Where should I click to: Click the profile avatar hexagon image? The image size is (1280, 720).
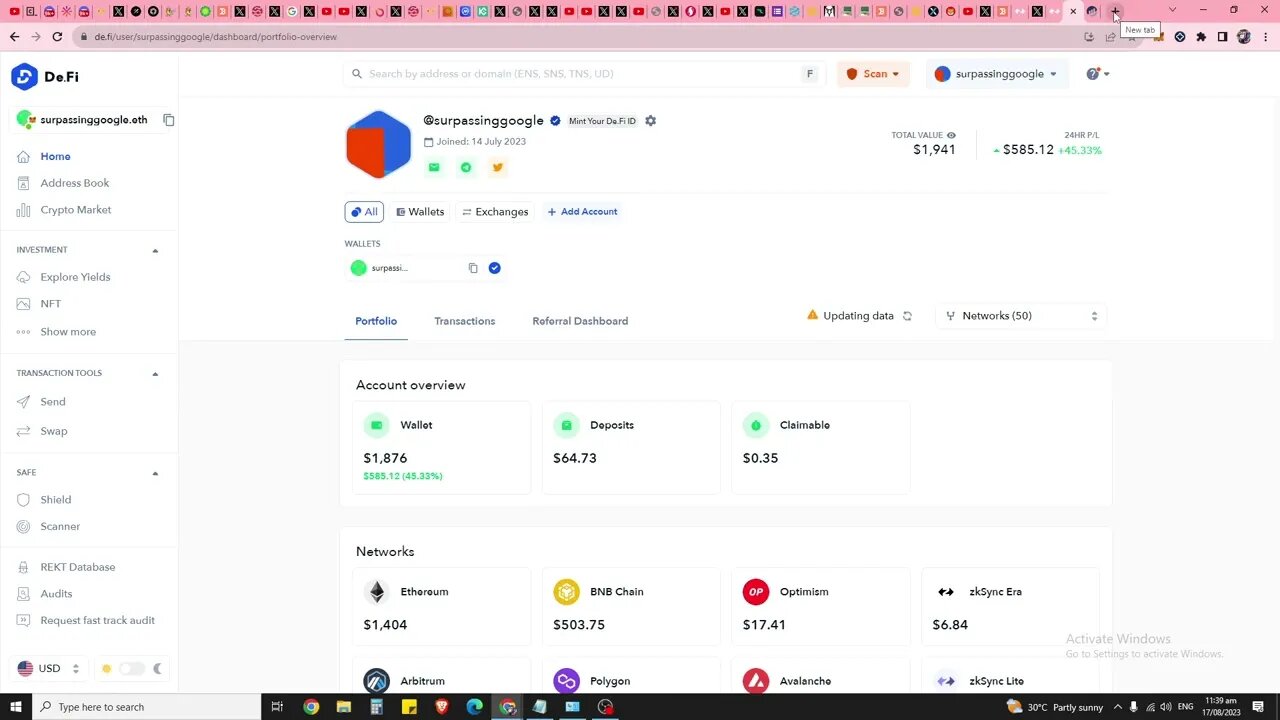click(x=378, y=144)
